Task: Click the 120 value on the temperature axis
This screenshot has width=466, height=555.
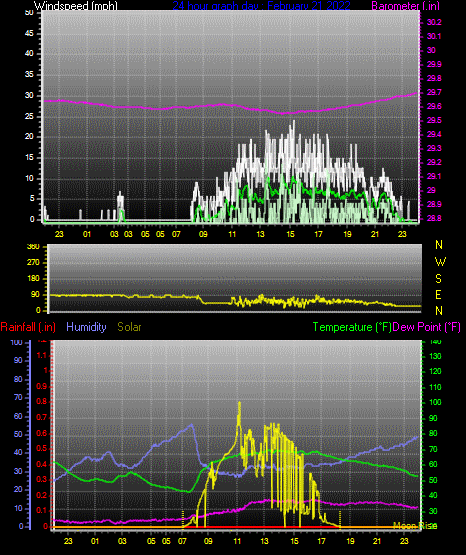Action: pyautogui.click(x=435, y=371)
